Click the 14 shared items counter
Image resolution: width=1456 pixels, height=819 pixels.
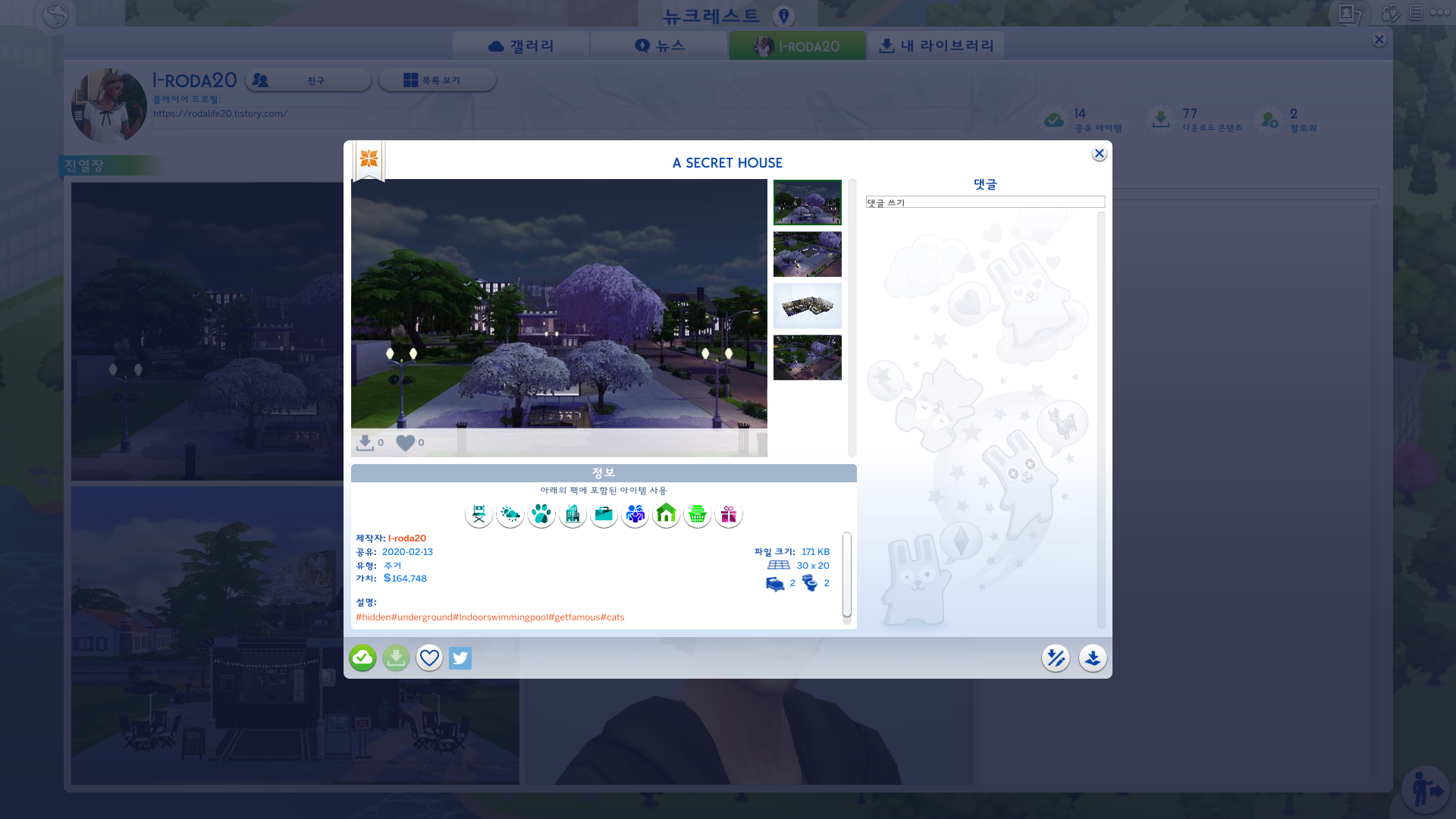(1082, 120)
